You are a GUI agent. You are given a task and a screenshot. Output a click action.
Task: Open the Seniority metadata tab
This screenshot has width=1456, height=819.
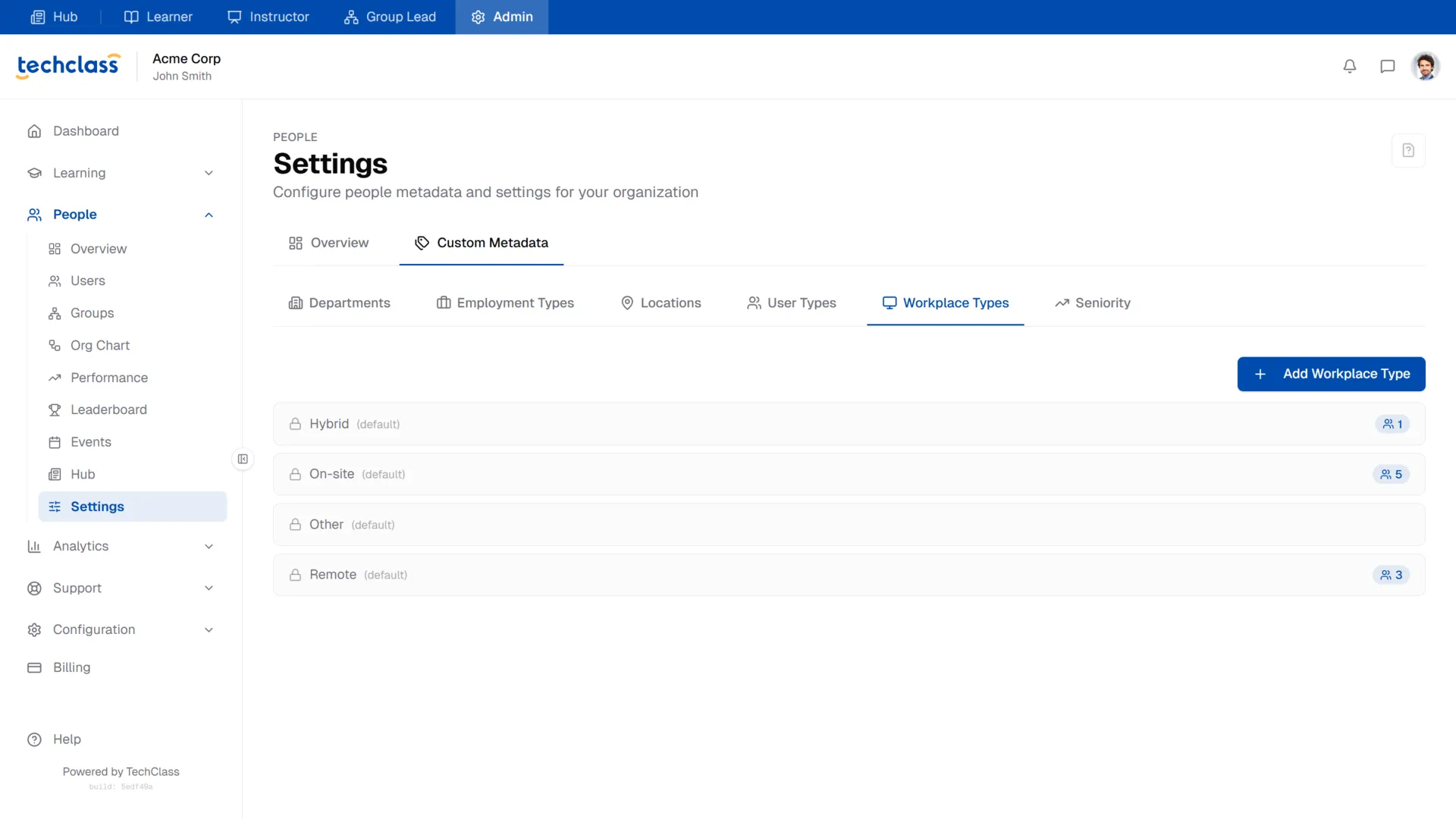1092,303
